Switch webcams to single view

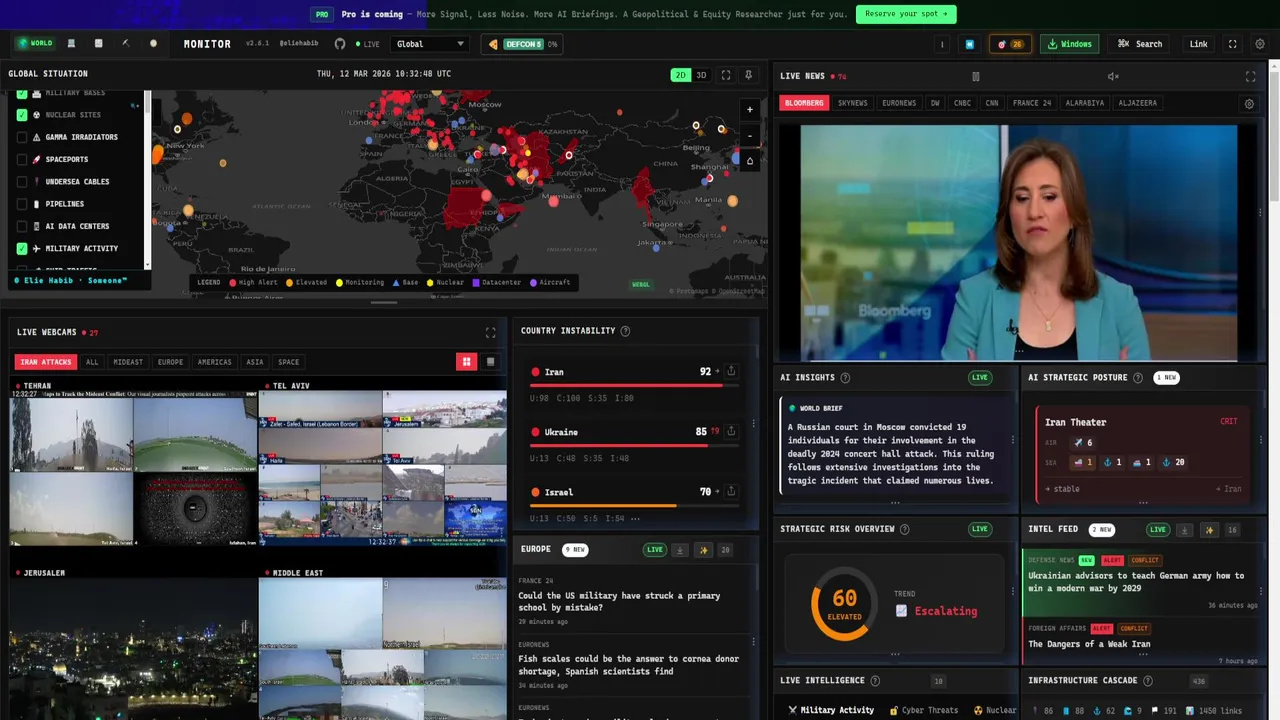[490, 362]
